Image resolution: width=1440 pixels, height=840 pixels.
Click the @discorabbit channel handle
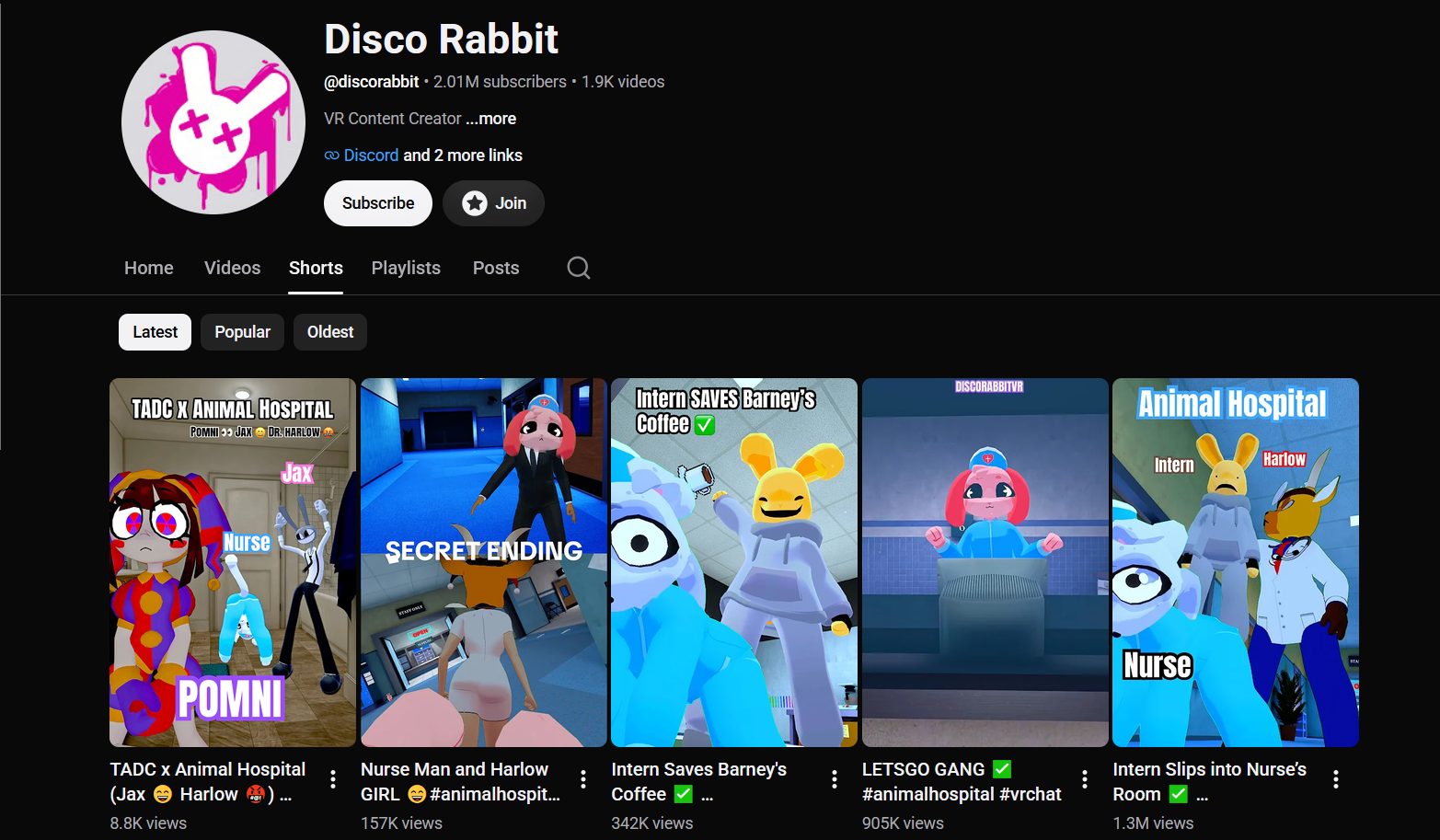(372, 82)
